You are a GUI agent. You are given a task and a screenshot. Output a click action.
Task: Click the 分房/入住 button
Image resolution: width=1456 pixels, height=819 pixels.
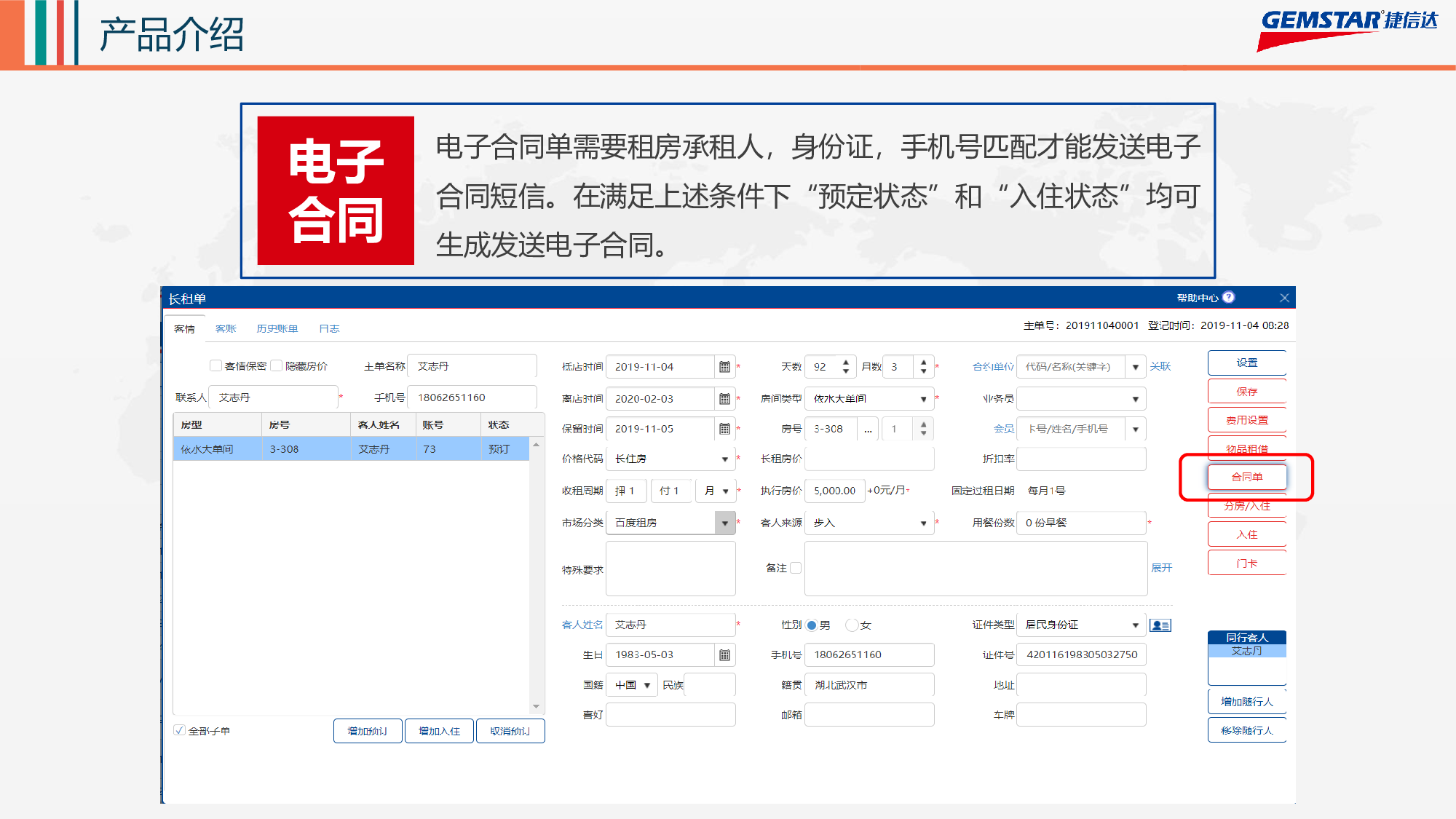(1247, 506)
